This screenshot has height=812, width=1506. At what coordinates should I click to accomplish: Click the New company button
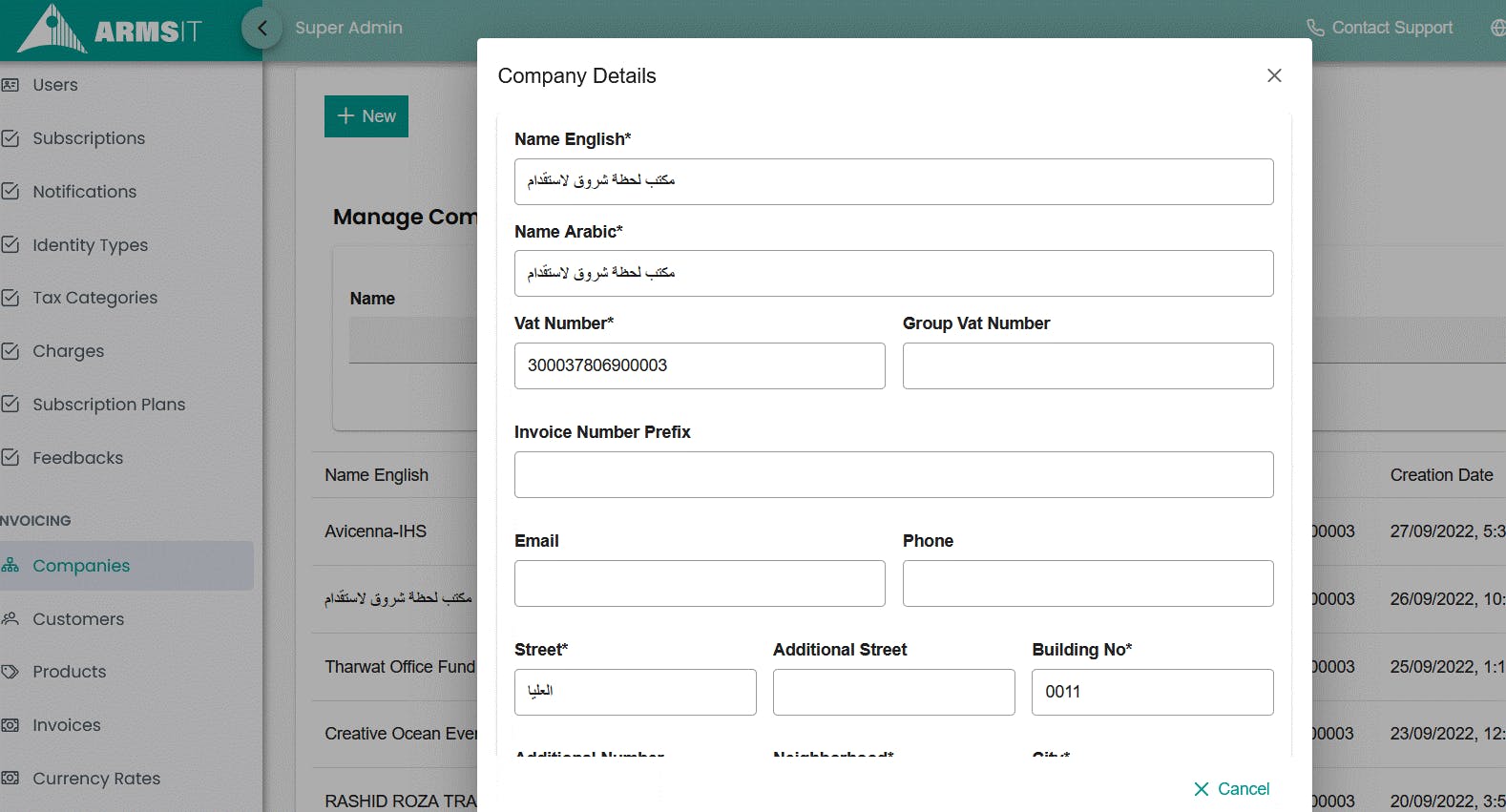[x=366, y=116]
